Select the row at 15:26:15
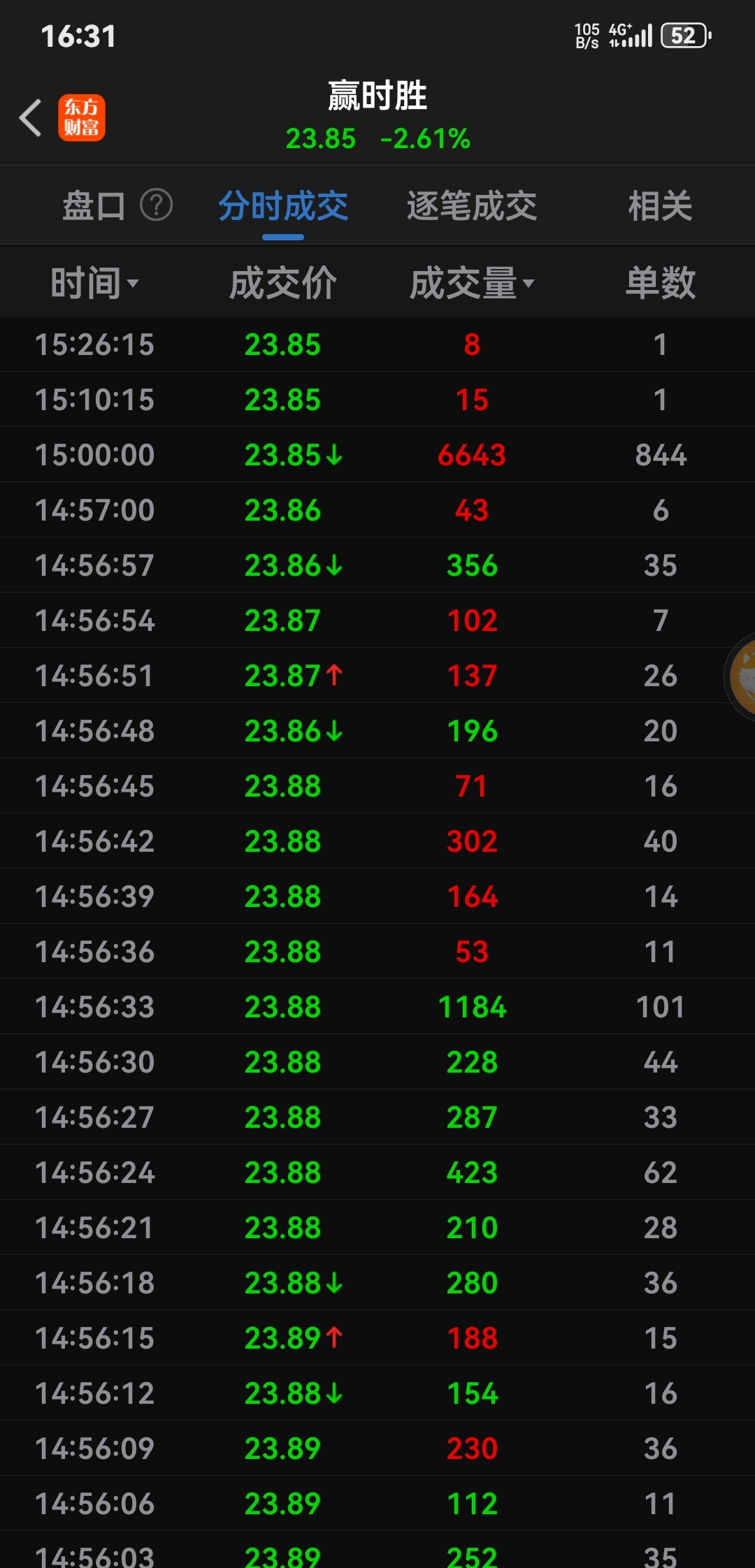Screen dimensions: 755x1568 [377, 344]
